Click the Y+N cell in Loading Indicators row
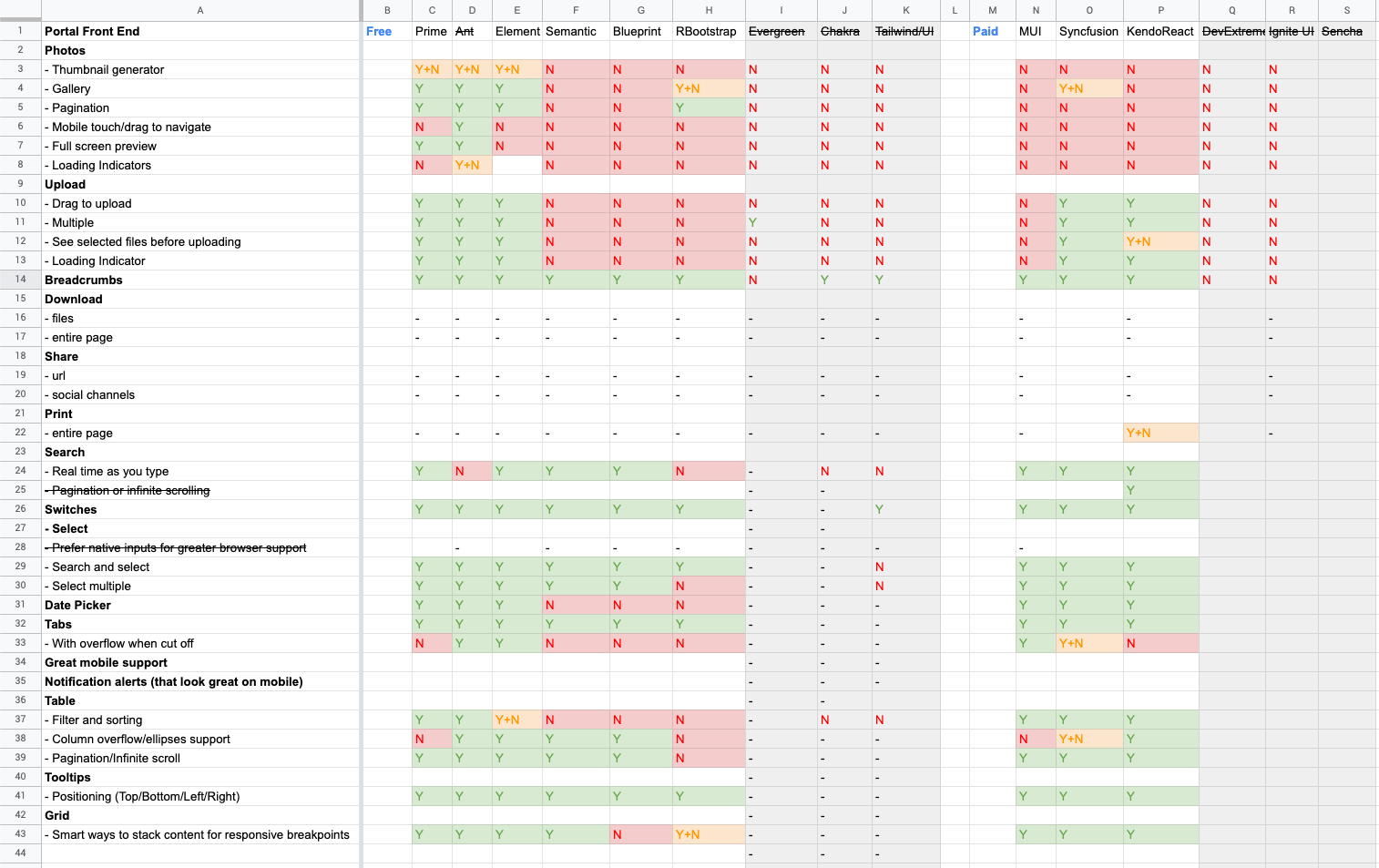The width and height of the screenshot is (1379, 868). (x=472, y=165)
